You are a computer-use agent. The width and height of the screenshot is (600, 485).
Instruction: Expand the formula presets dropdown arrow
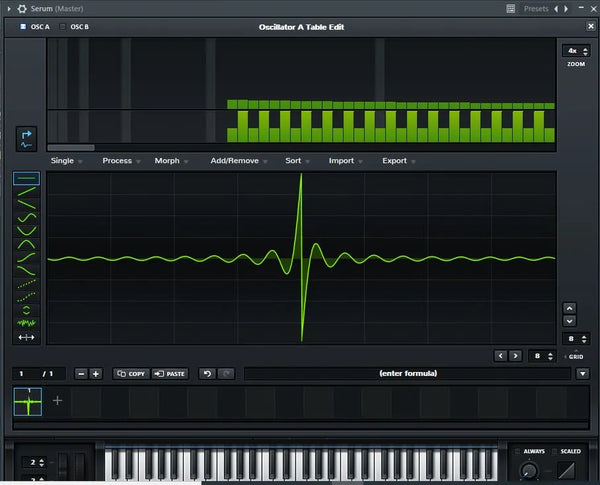(582, 373)
